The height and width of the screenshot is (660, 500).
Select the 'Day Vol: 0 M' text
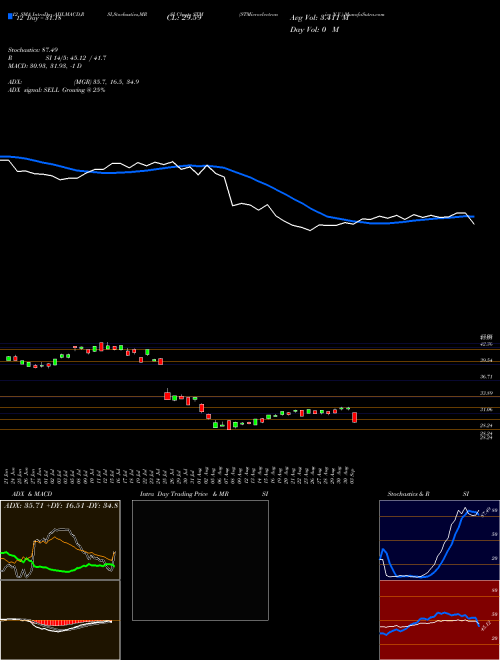pyautogui.click(x=314, y=29)
